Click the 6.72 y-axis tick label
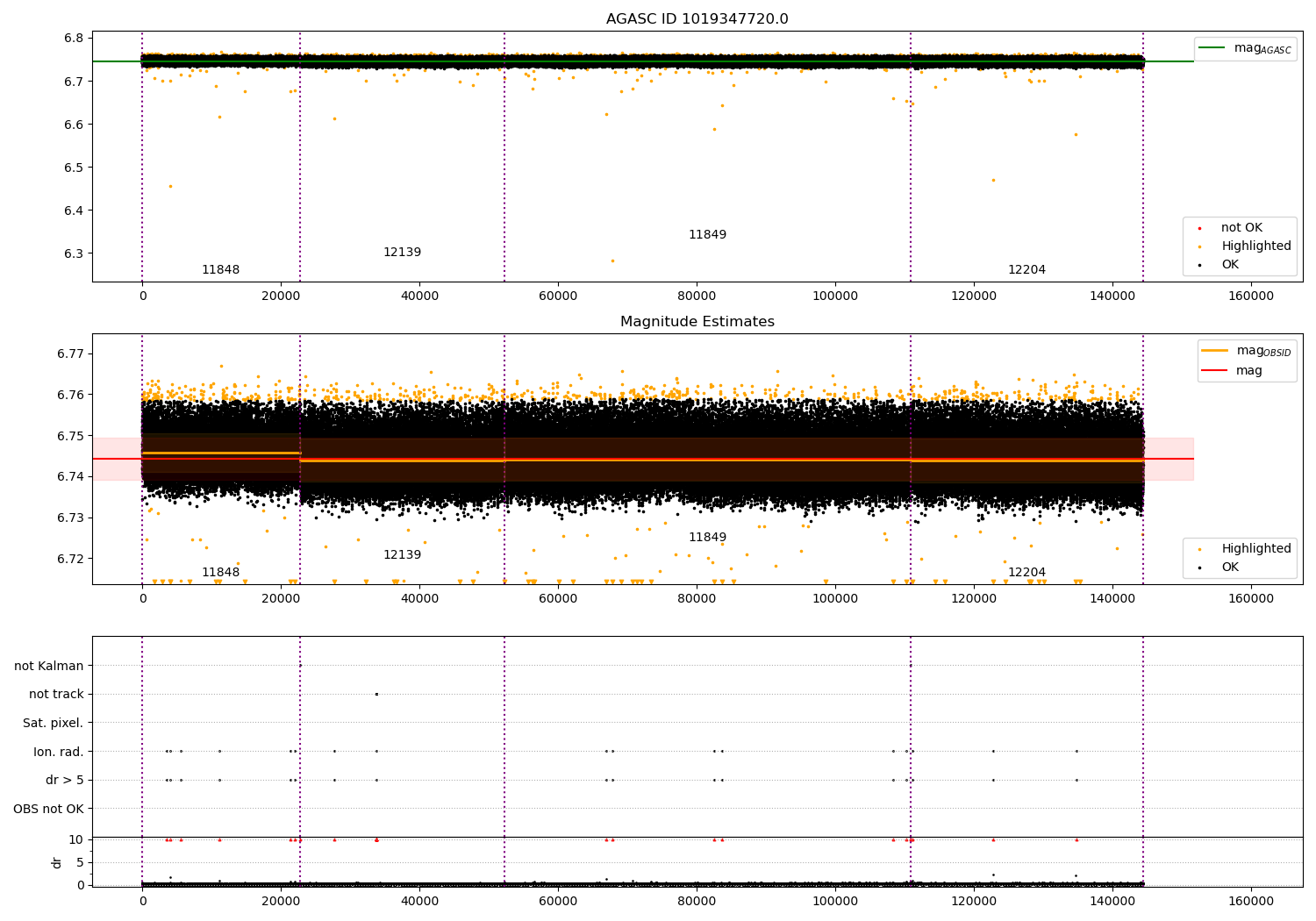The image size is (1316, 921). [70, 559]
